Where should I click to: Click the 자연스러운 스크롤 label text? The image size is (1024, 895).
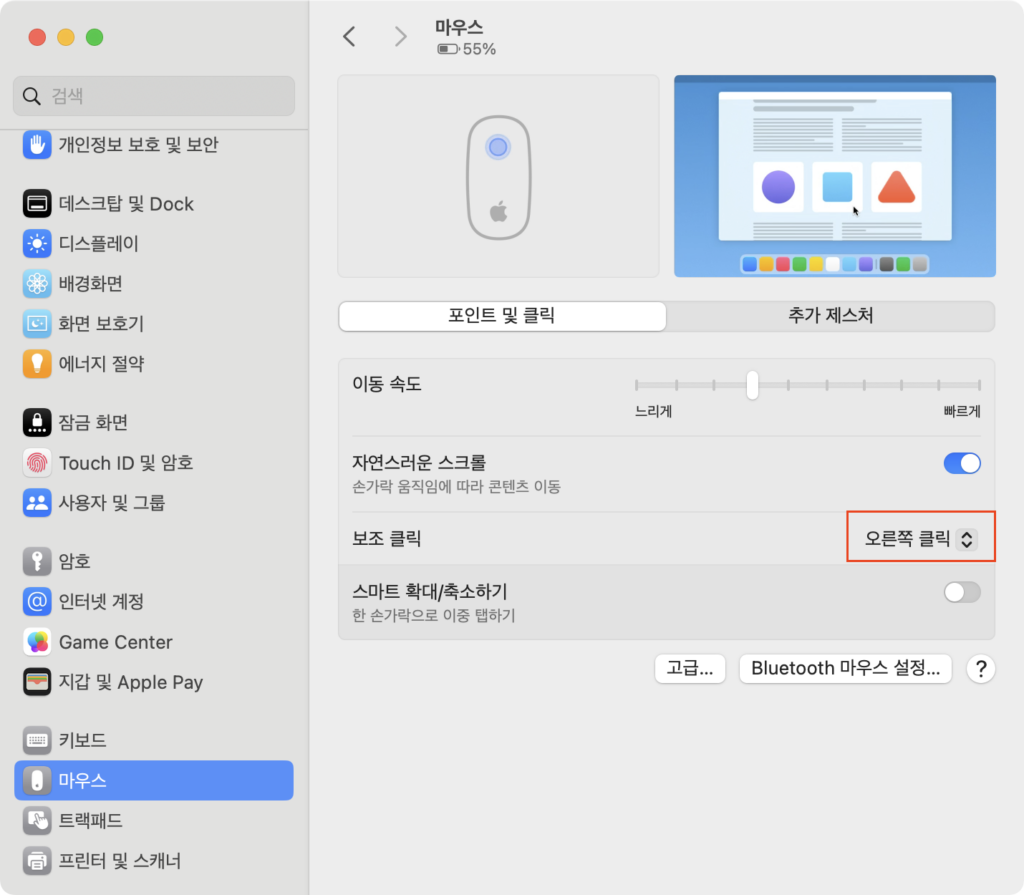(x=419, y=463)
